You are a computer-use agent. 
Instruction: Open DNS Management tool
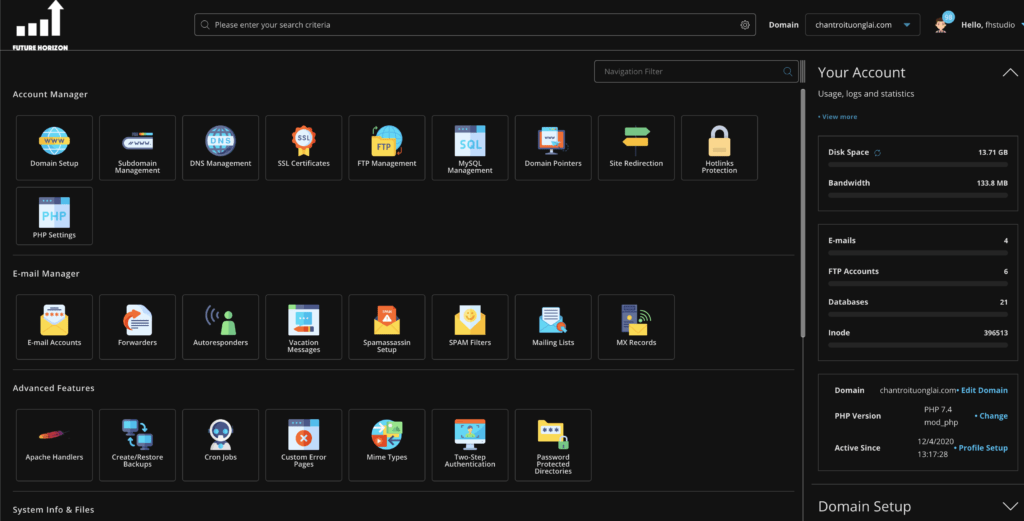[x=220, y=147]
